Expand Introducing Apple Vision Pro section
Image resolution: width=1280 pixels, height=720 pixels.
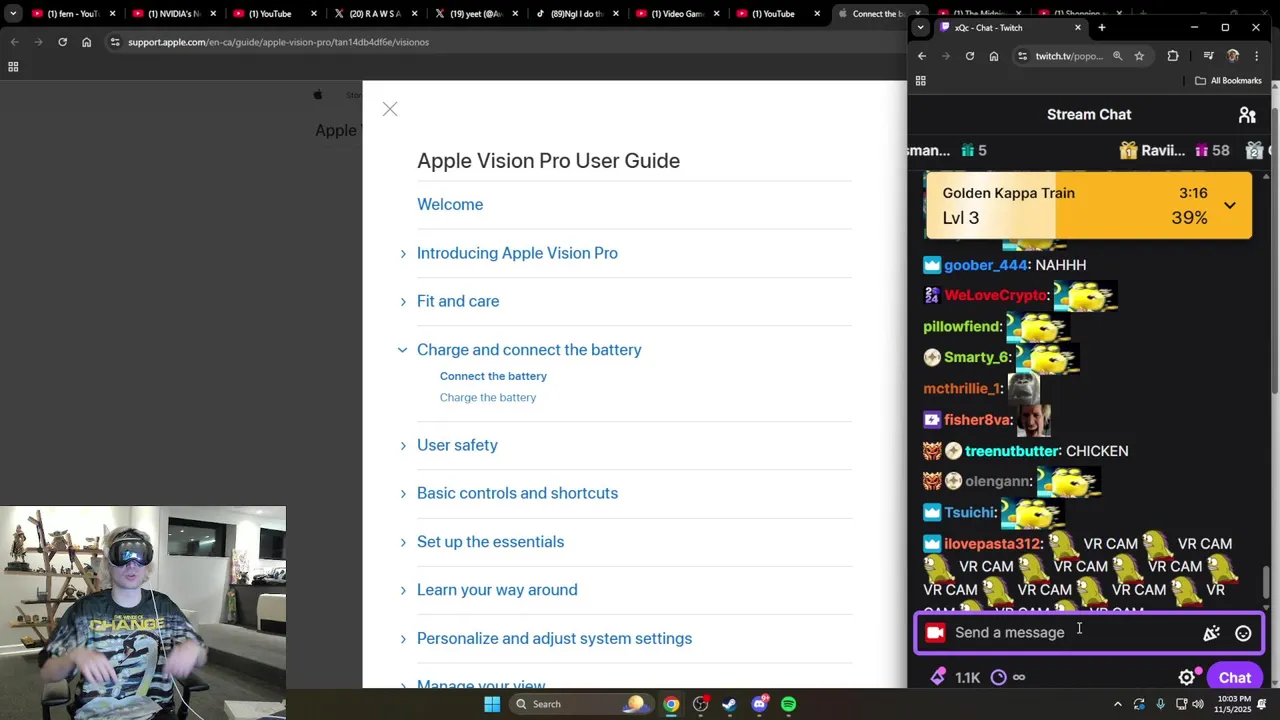[403, 253]
